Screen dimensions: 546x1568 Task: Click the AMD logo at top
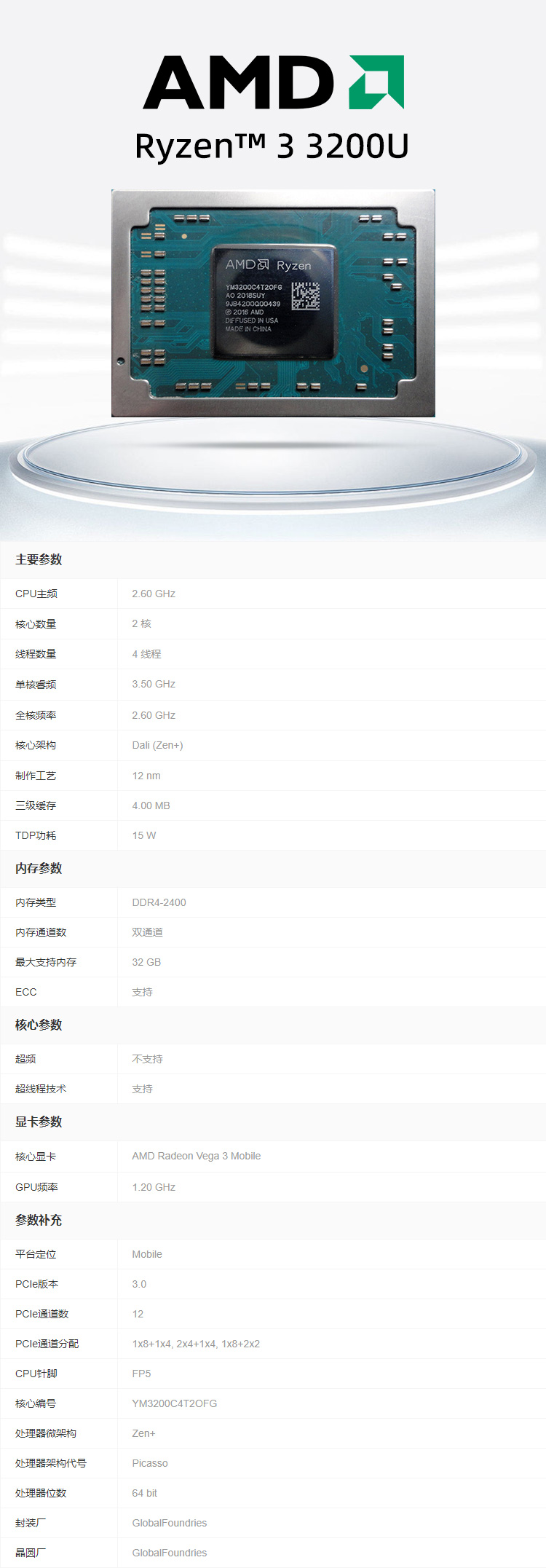(x=273, y=82)
